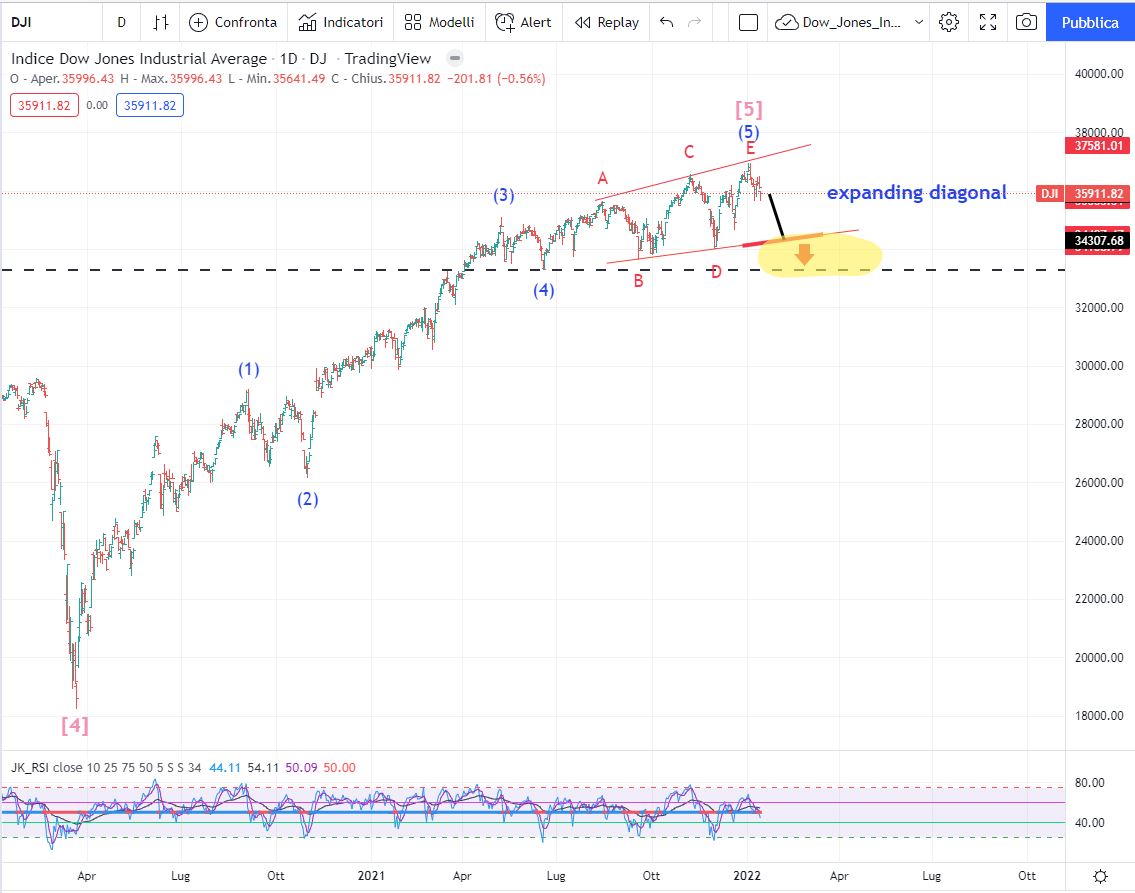
Task: Click the blue 35911.82 buy price box
Action: point(150,106)
